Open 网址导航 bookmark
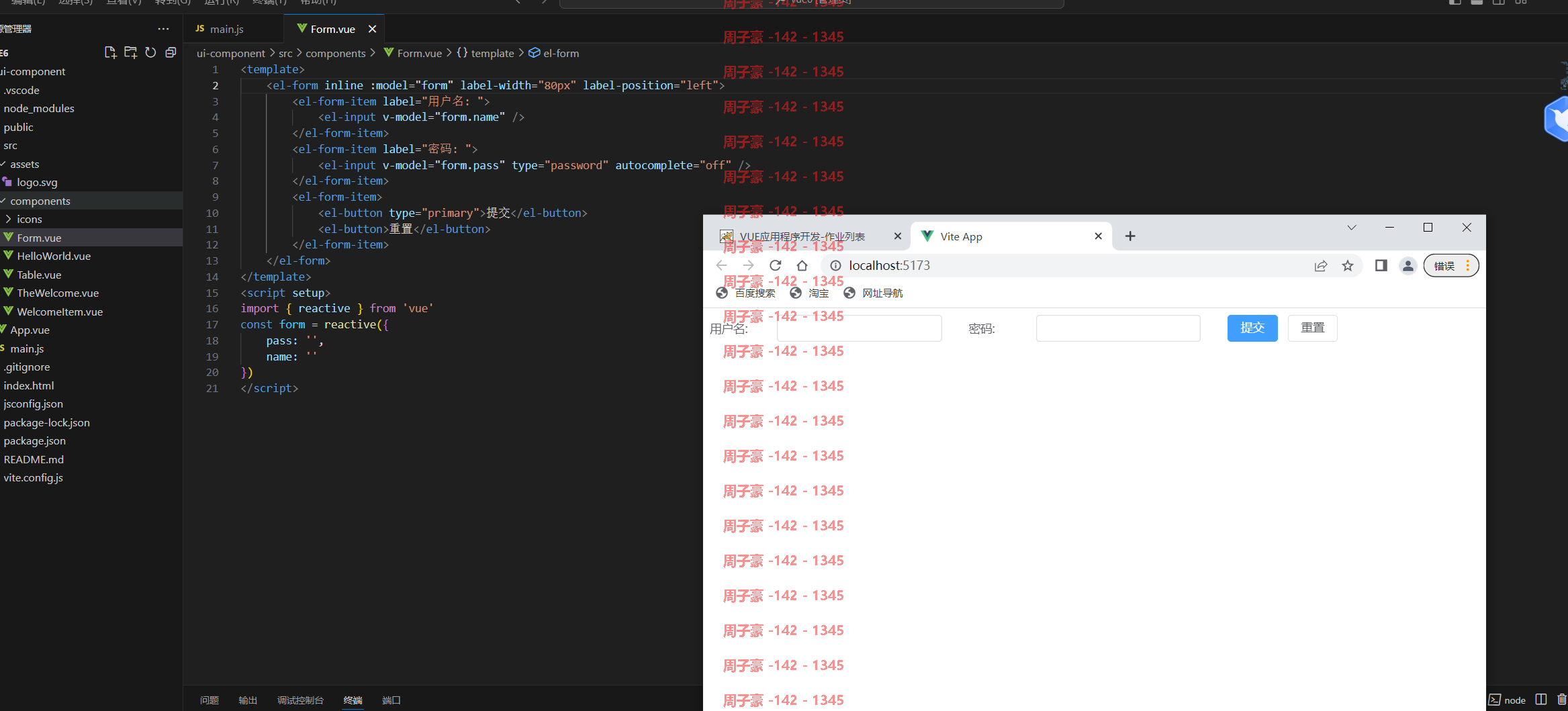This screenshot has height=711, width=1568. (x=874, y=293)
